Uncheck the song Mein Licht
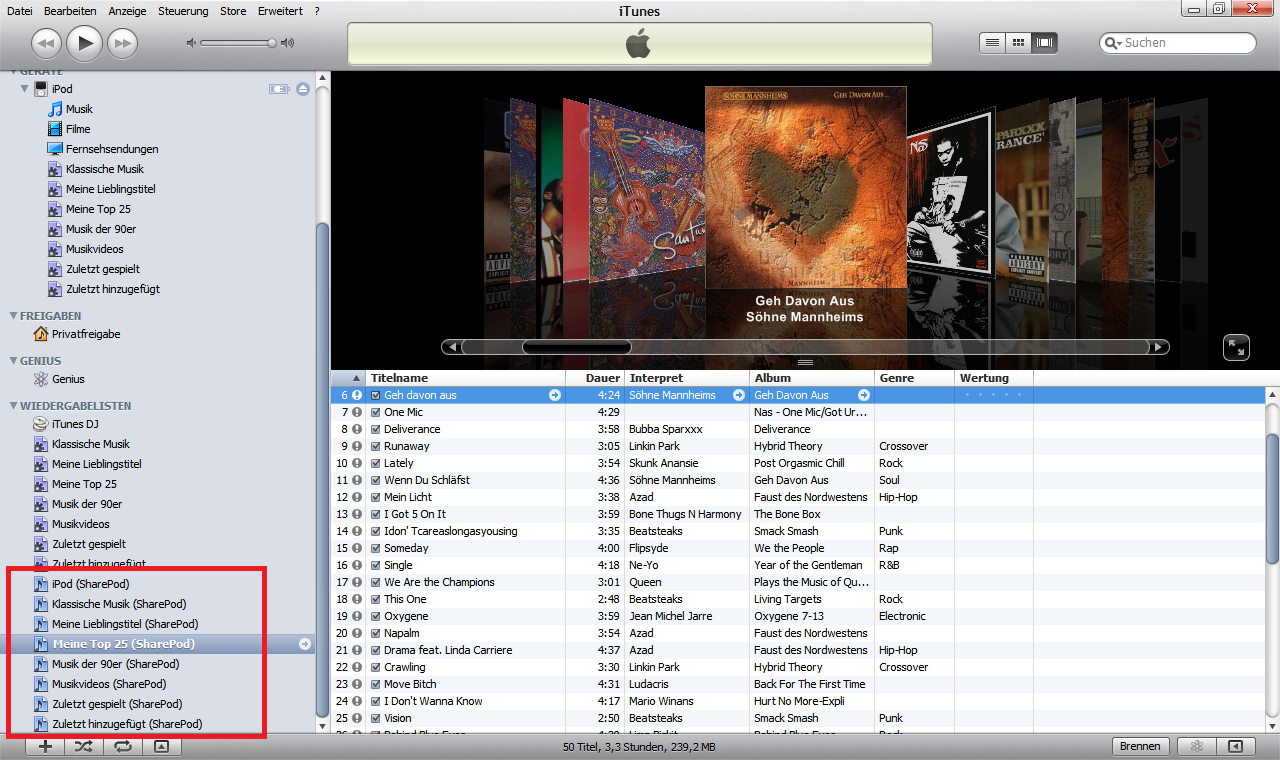Viewport: 1280px width, 760px height. (375, 497)
